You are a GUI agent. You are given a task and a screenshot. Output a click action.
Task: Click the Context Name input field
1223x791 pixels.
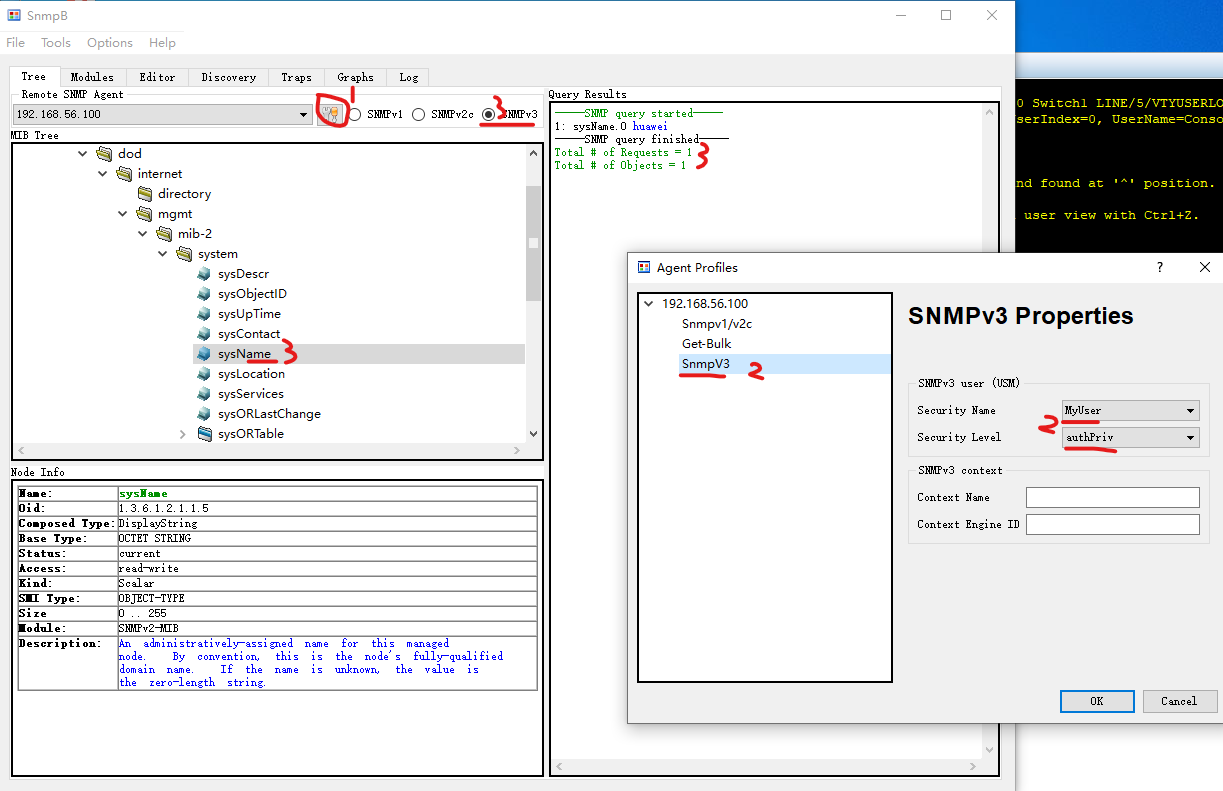point(1112,497)
